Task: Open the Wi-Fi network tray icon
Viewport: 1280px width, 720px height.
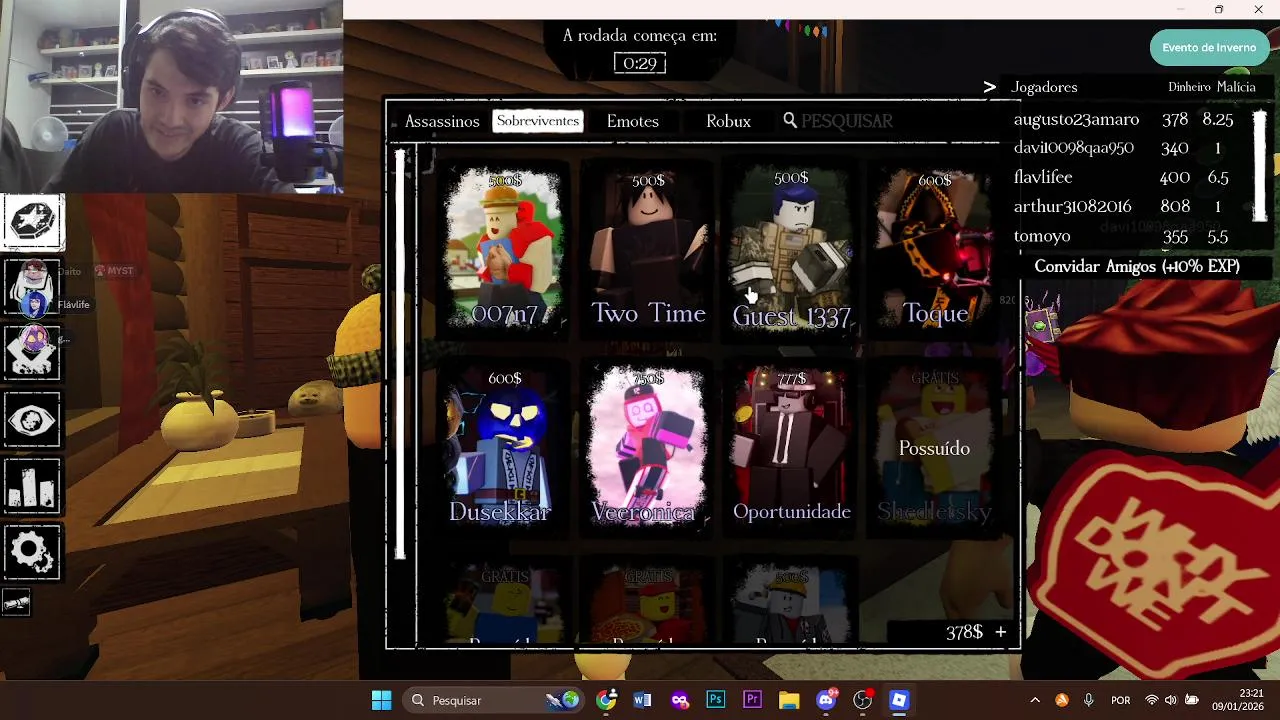Action: coord(1152,700)
